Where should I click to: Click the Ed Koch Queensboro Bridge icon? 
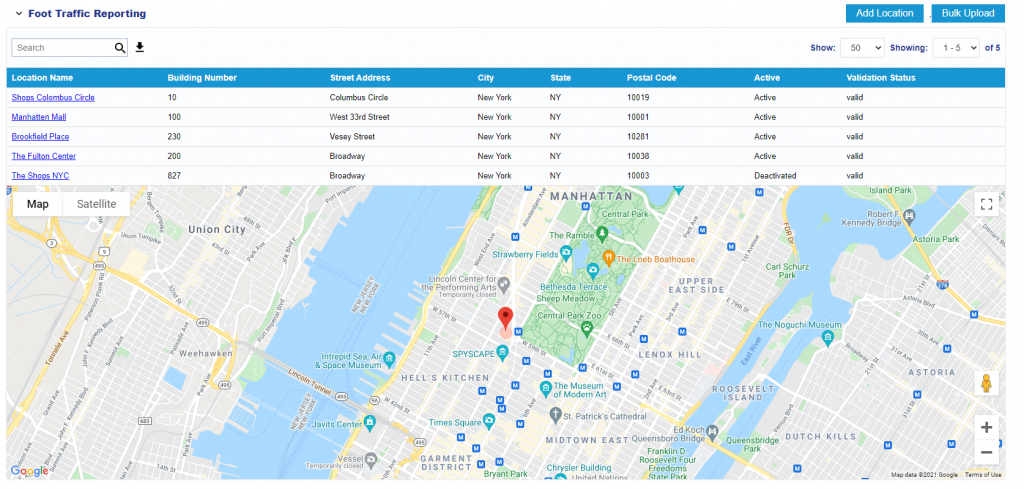[712, 432]
